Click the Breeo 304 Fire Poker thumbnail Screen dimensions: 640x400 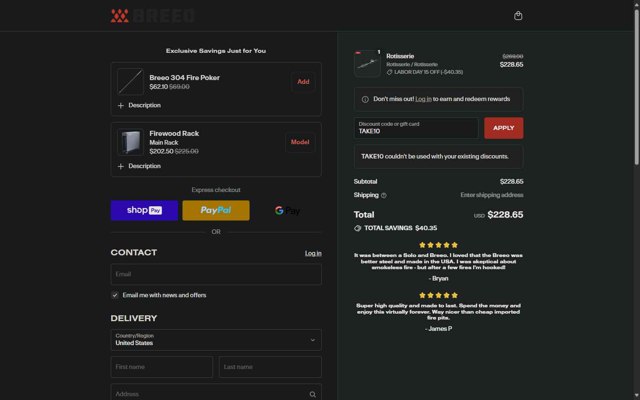pos(130,82)
